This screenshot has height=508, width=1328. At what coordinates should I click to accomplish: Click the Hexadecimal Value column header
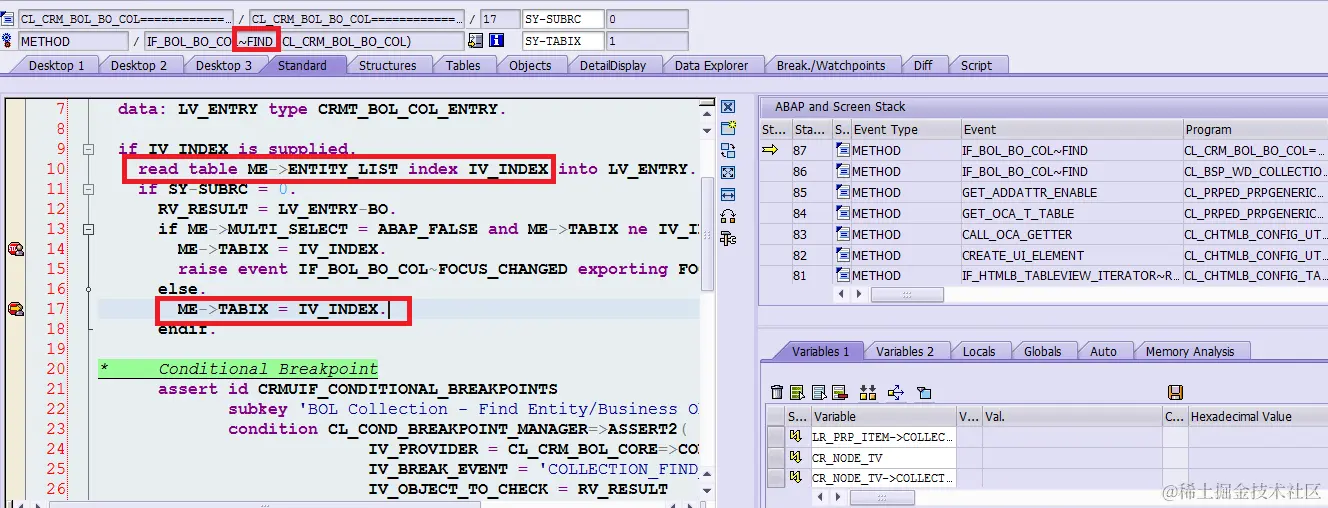pos(1257,416)
